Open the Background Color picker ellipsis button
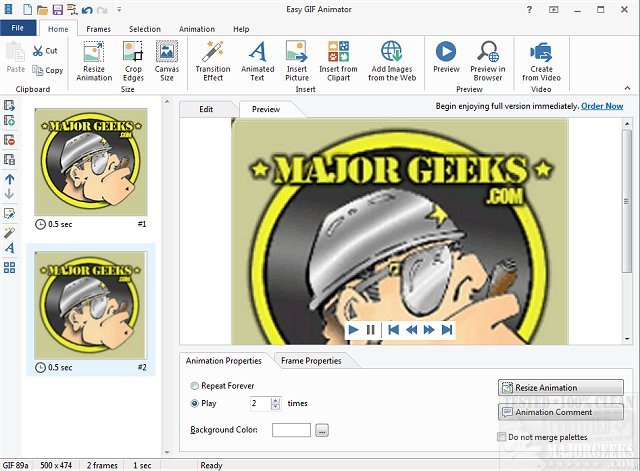Screen dimensions: 640x471 [322, 430]
